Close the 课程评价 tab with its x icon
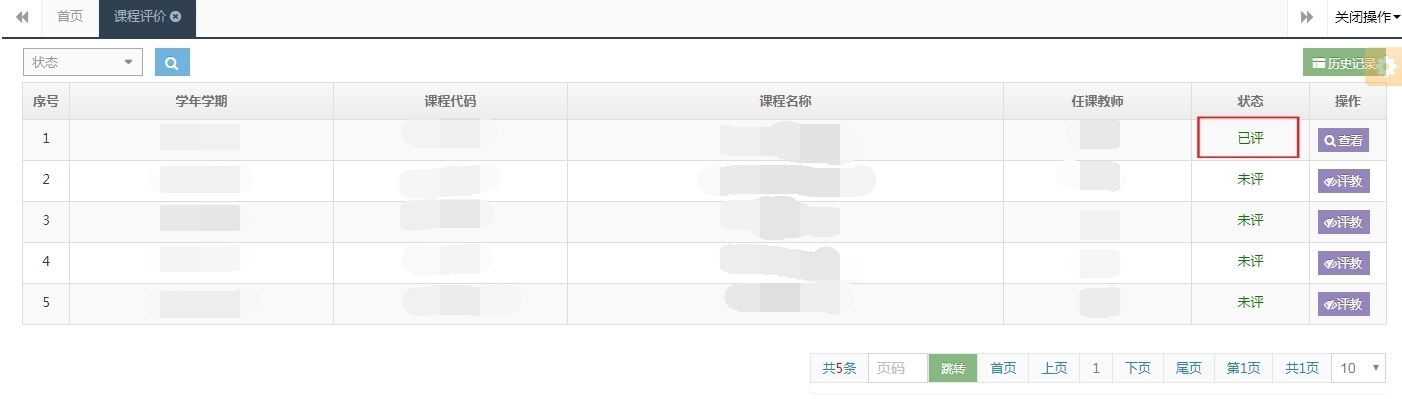Image resolution: width=1402 pixels, height=399 pixels. [176, 17]
